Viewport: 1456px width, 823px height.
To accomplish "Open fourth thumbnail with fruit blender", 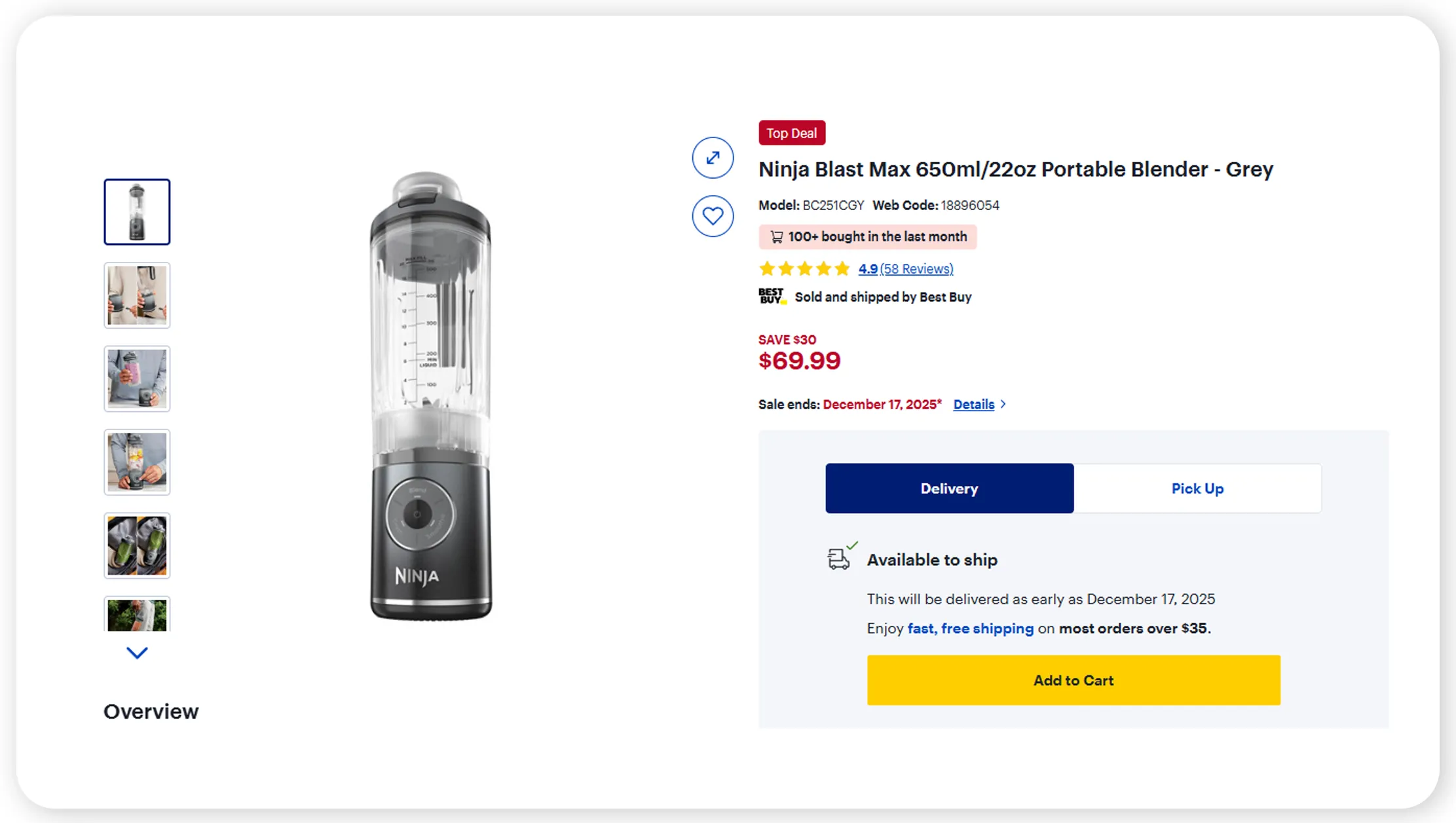I will (x=137, y=462).
